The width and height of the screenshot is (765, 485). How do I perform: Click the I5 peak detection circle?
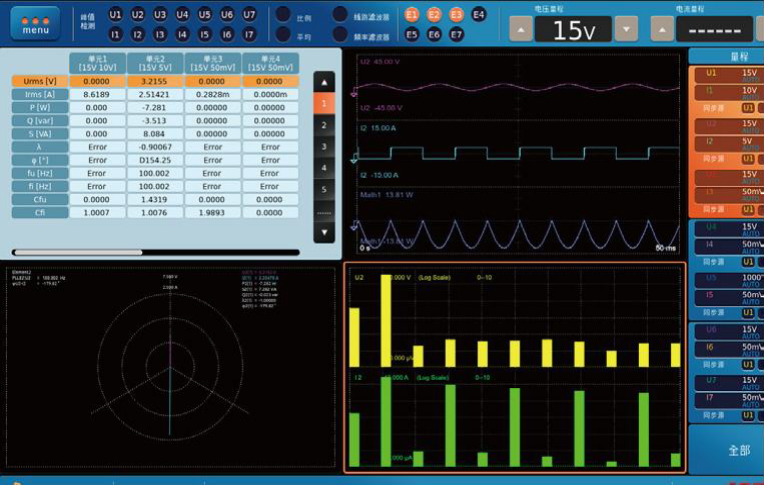pos(204,35)
